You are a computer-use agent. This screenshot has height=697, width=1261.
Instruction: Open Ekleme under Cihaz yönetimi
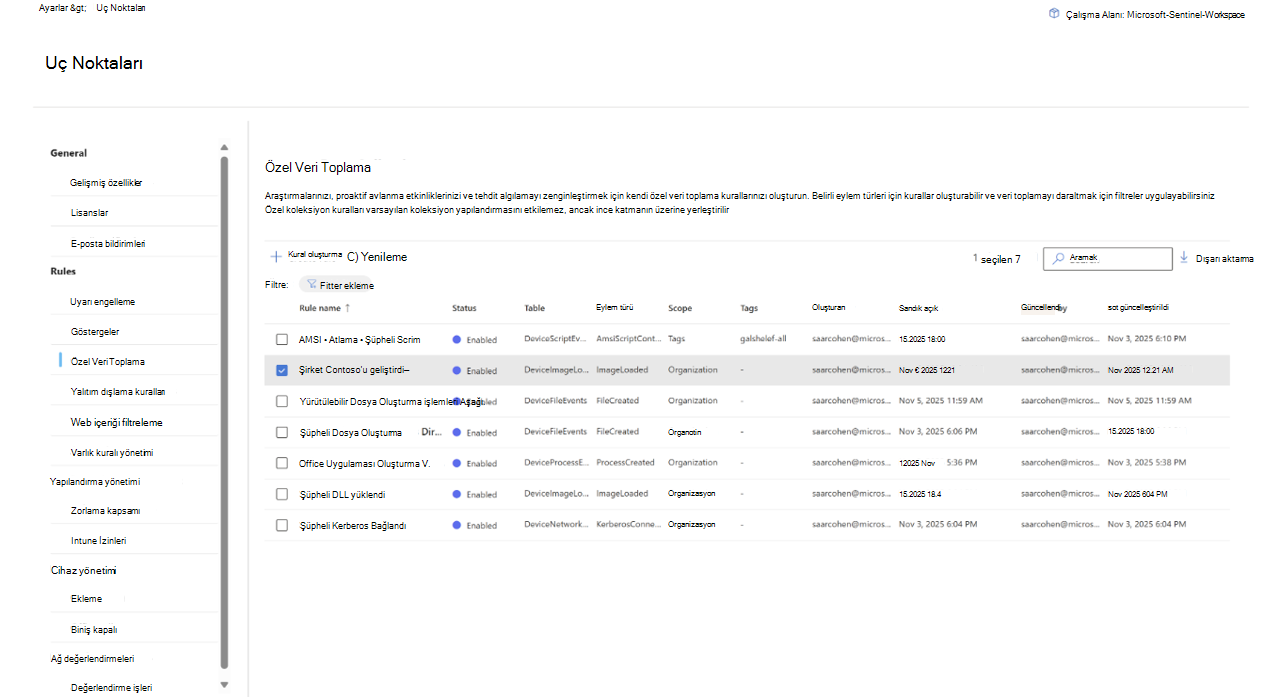(x=86, y=598)
